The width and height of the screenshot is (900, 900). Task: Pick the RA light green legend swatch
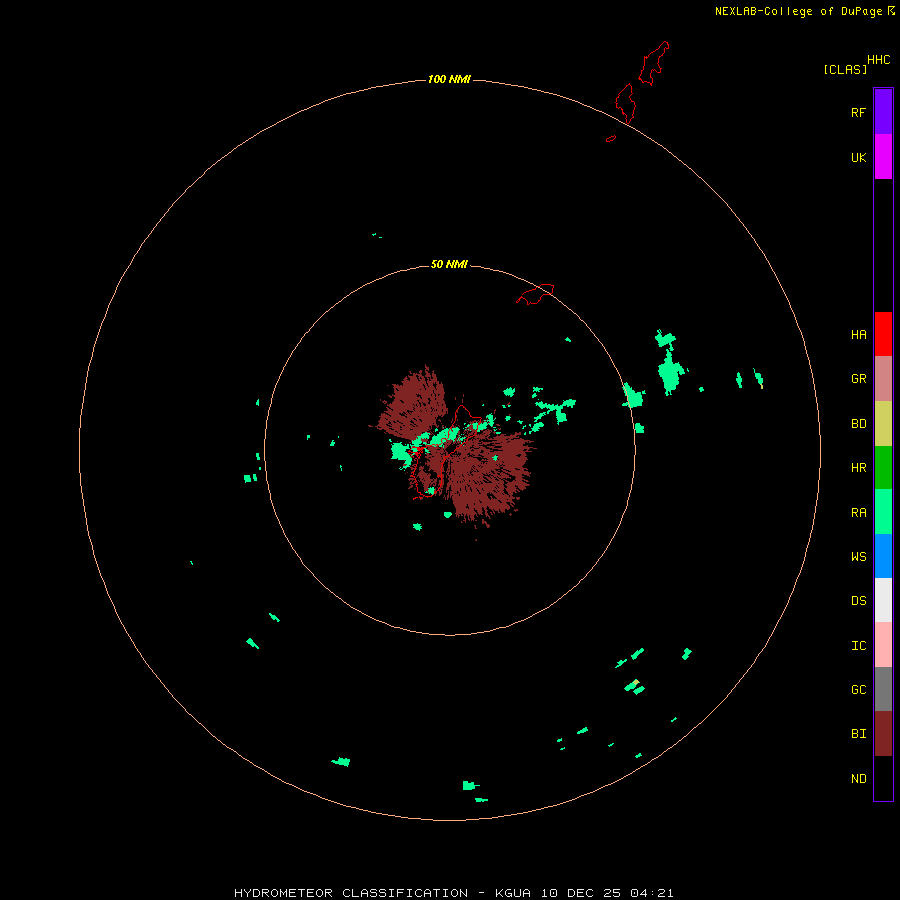[883, 512]
